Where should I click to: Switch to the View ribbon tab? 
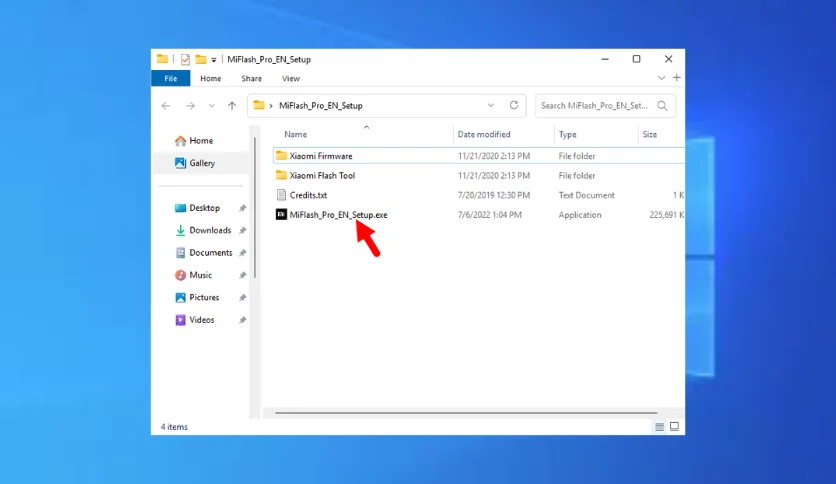291,78
